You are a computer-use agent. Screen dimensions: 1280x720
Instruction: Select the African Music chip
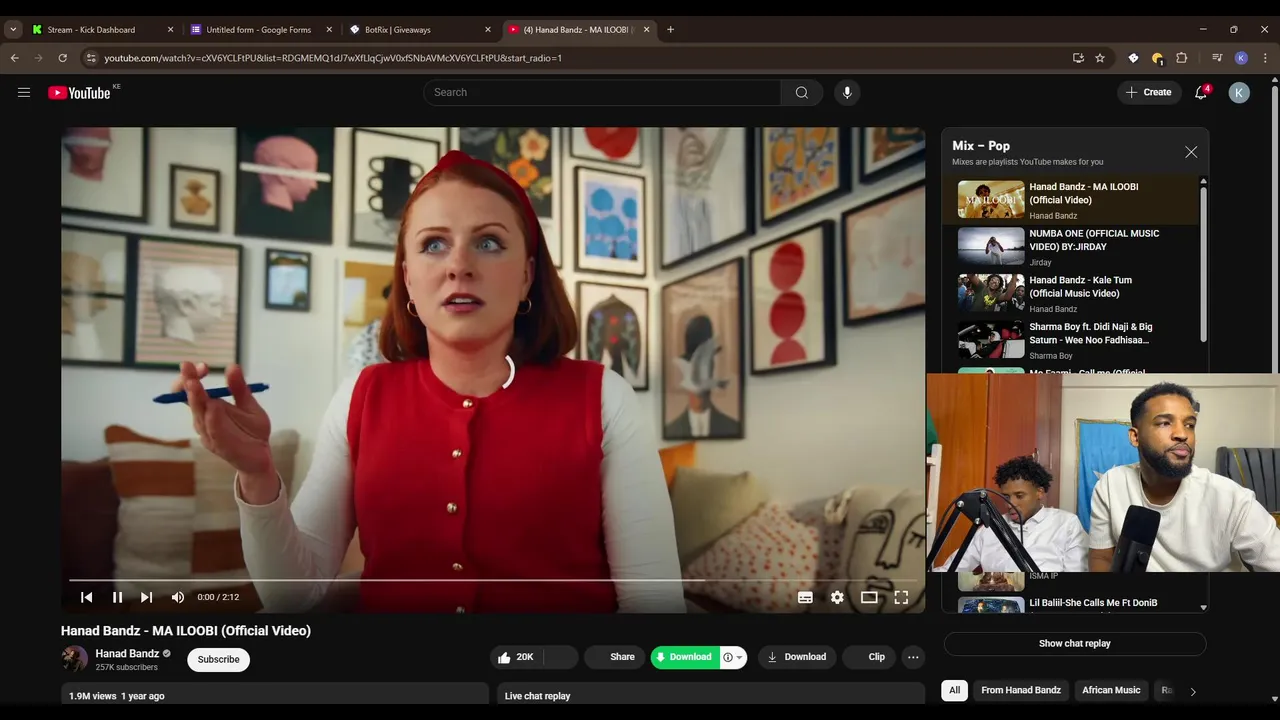tap(1111, 690)
